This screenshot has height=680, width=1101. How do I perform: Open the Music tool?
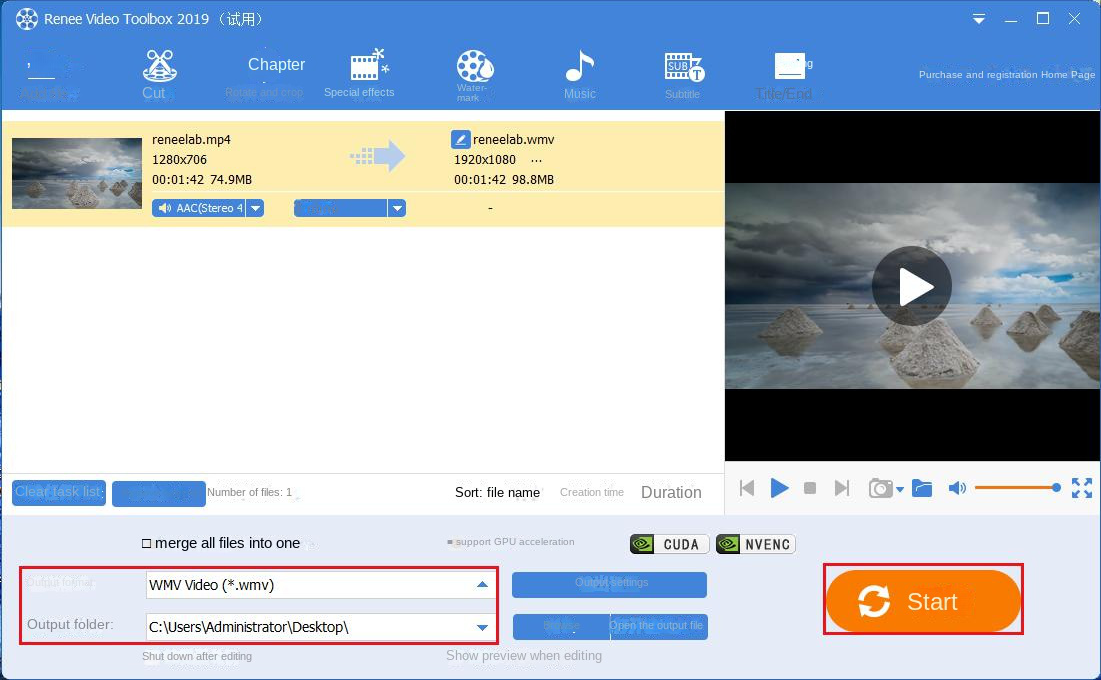pyautogui.click(x=580, y=74)
